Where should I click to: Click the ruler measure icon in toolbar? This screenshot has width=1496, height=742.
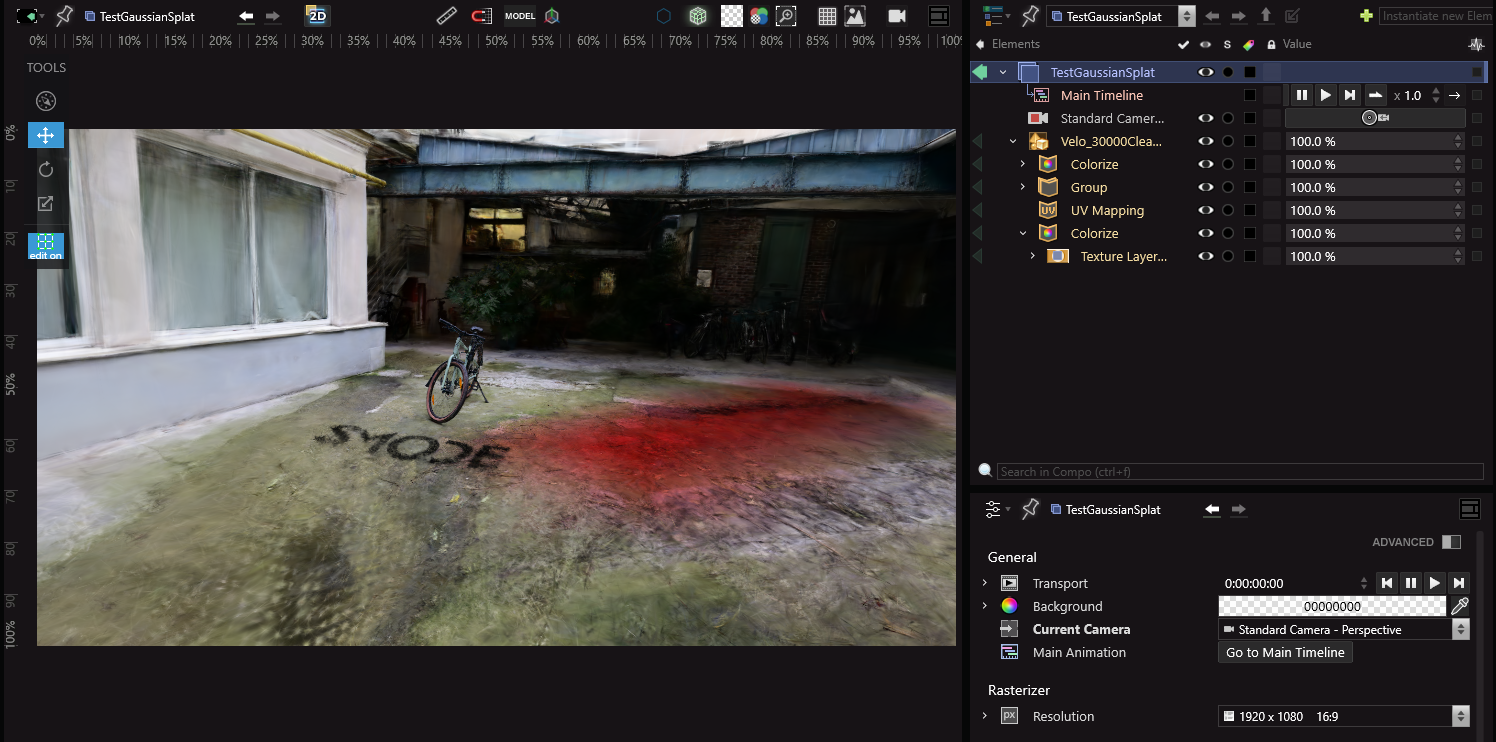point(447,16)
